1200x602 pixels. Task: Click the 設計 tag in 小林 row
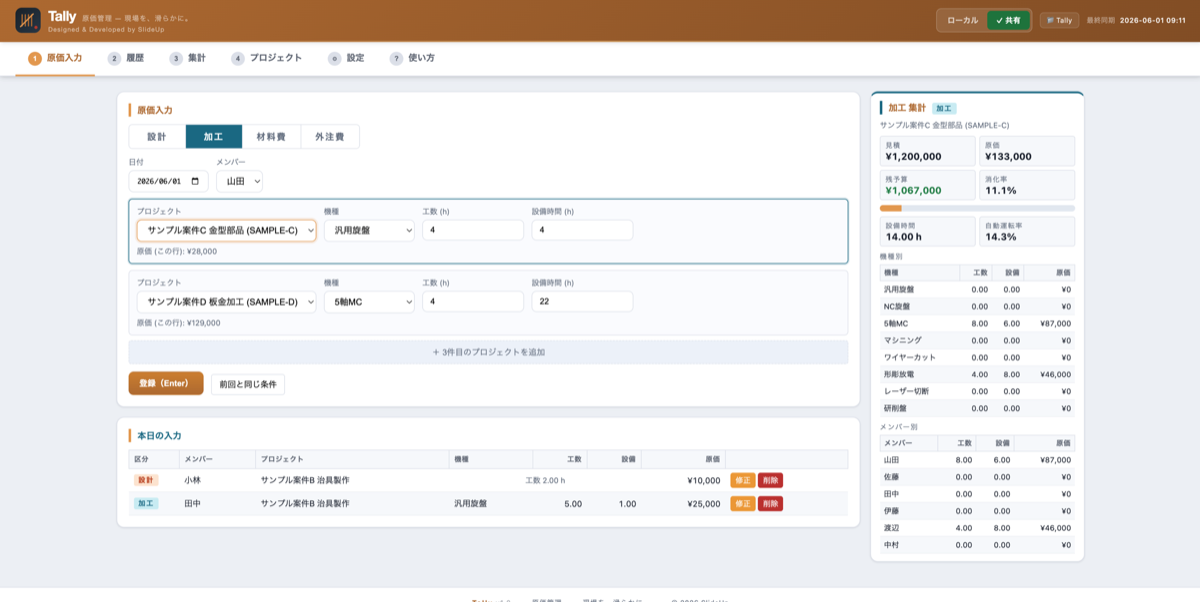(x=146, y=480)
